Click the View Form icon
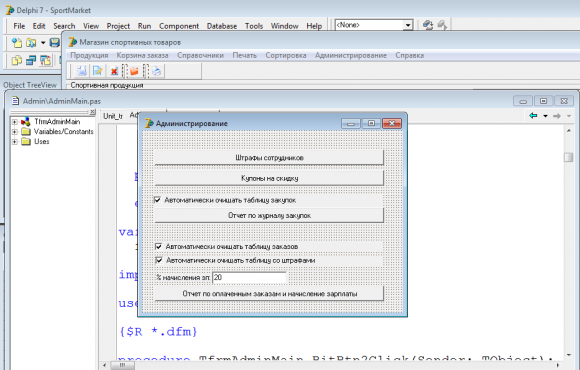This screenshot has width=580, height=370. 31,60
